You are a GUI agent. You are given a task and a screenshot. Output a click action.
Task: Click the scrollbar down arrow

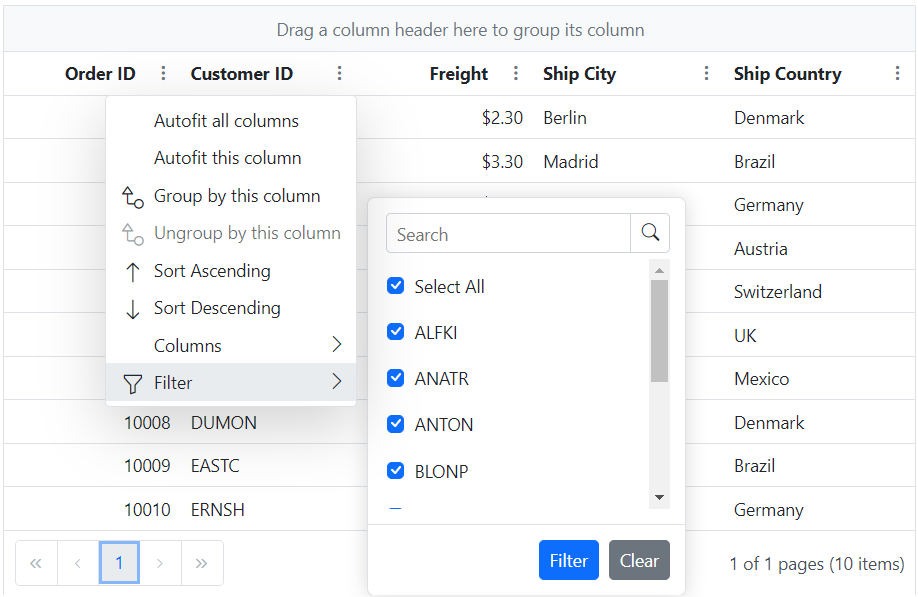[x=659, y=498]
